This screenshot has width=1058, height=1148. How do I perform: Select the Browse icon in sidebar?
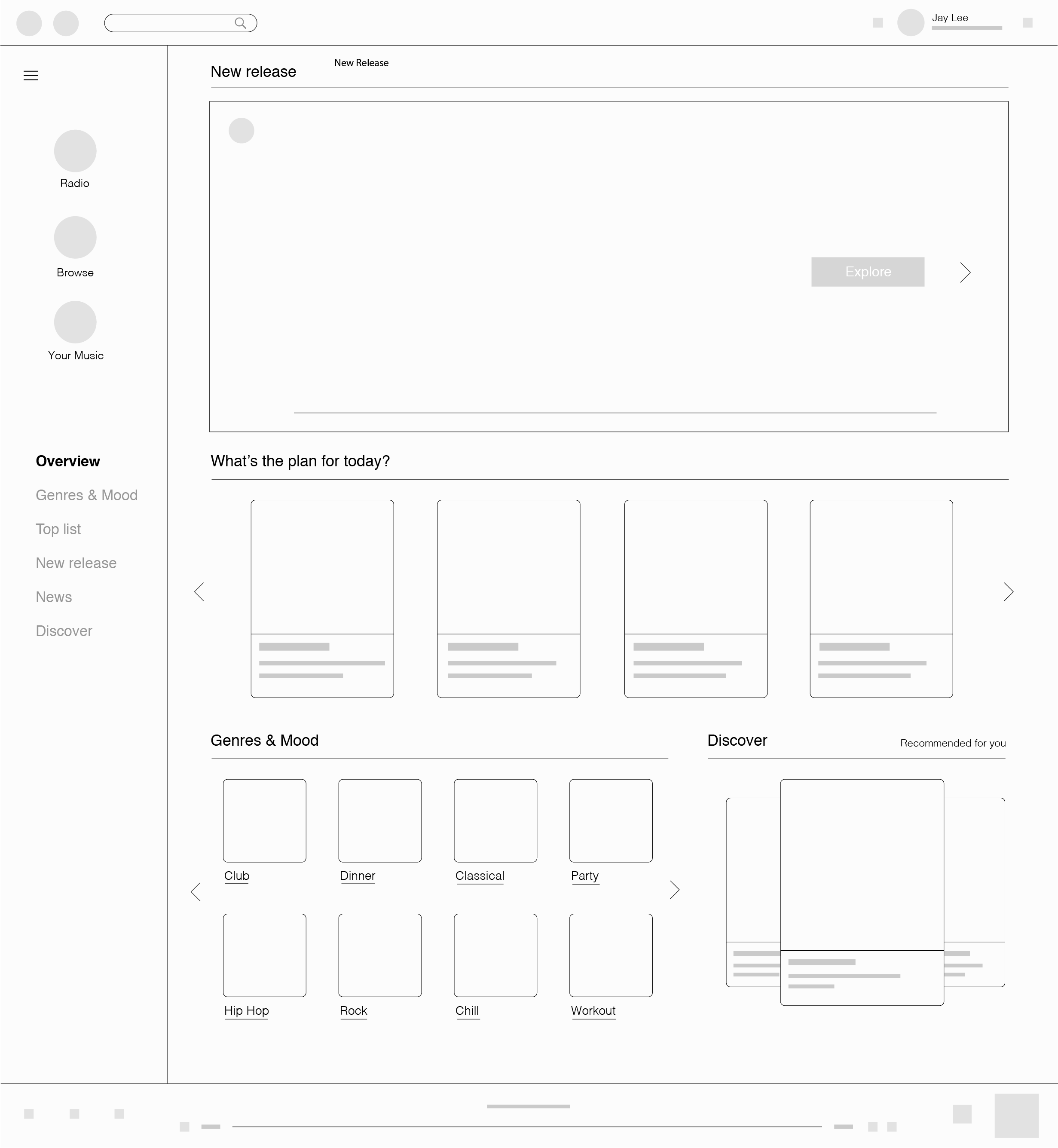click(x=74, y=236)
